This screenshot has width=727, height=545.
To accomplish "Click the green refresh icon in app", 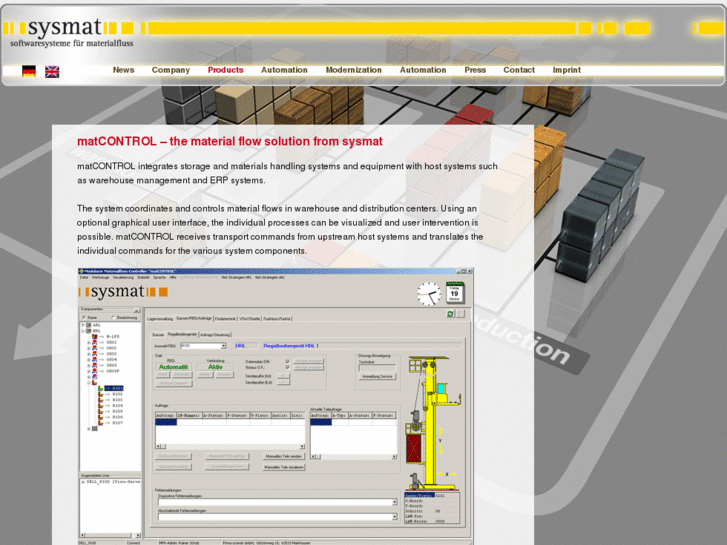I will 450,314.
